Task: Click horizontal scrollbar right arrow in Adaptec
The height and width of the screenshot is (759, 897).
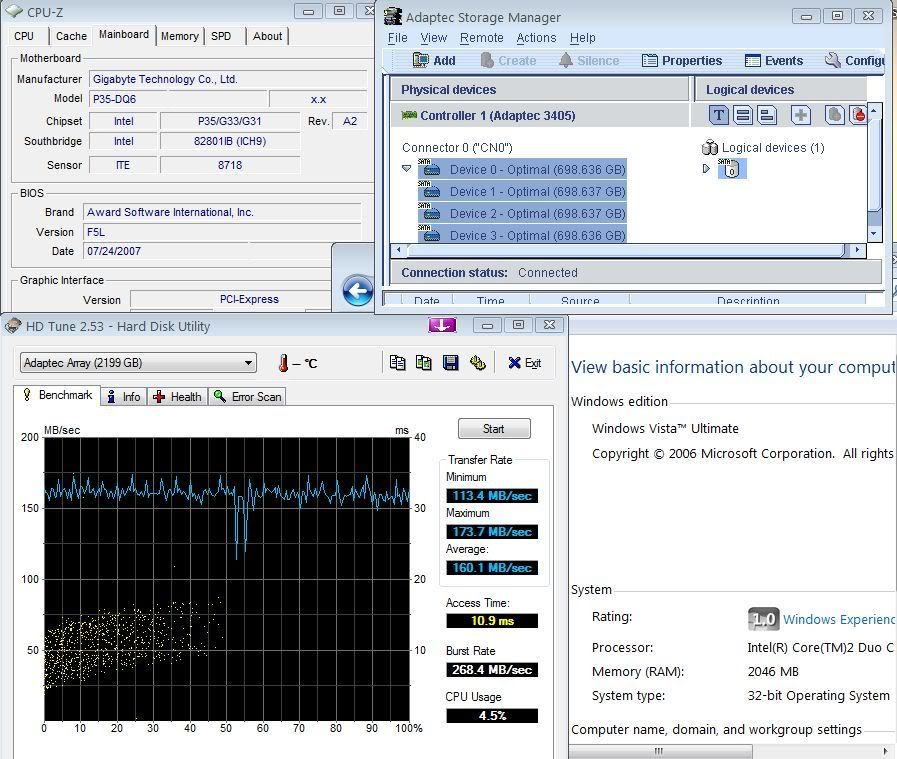Action: click(857, 249)
